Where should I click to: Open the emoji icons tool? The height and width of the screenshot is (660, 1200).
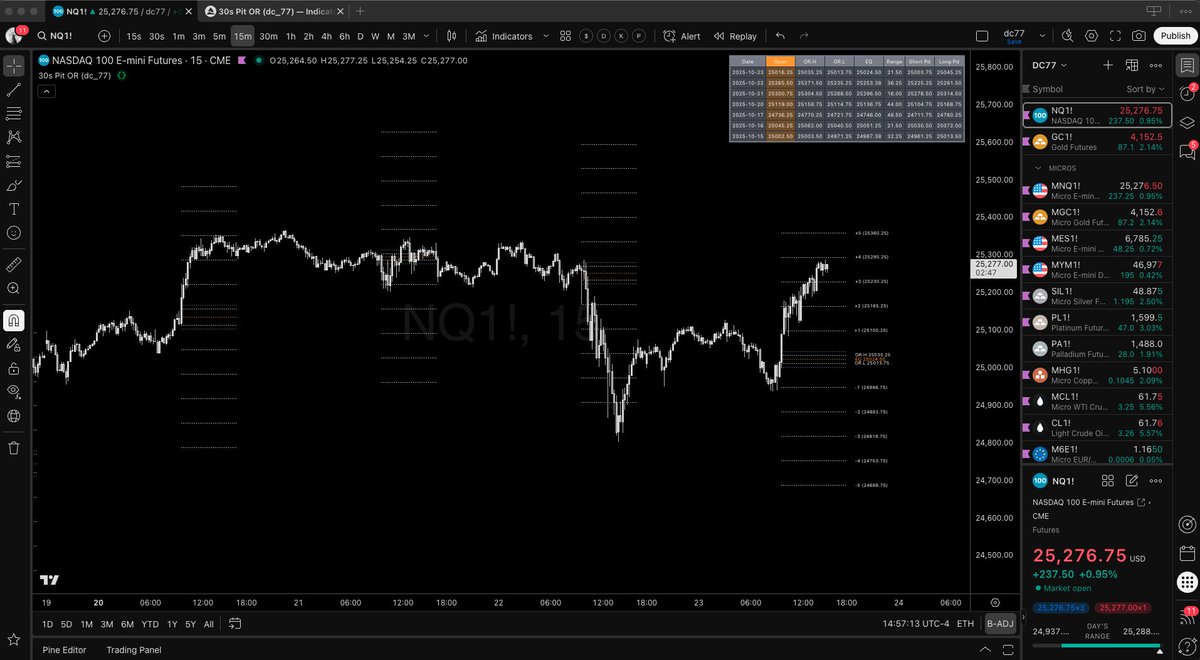point(14,233)
